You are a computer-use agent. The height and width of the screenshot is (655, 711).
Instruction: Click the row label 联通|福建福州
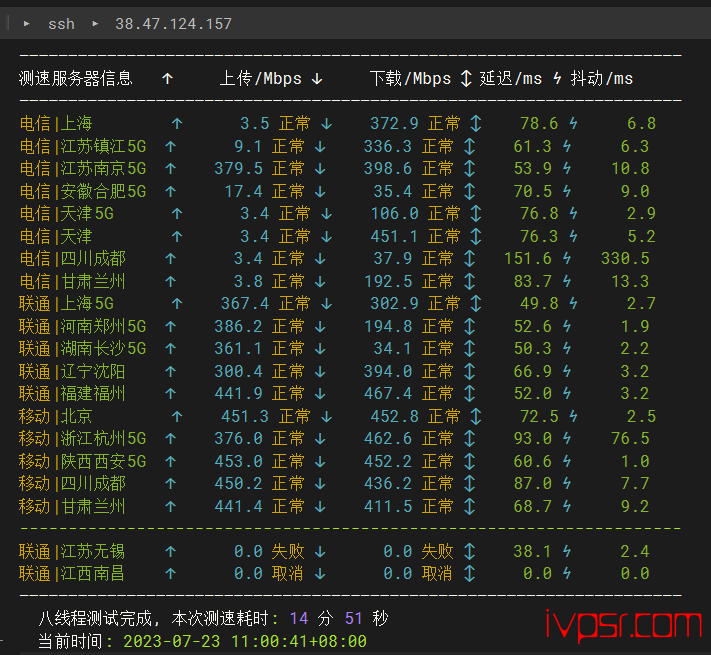click(73, 393)
